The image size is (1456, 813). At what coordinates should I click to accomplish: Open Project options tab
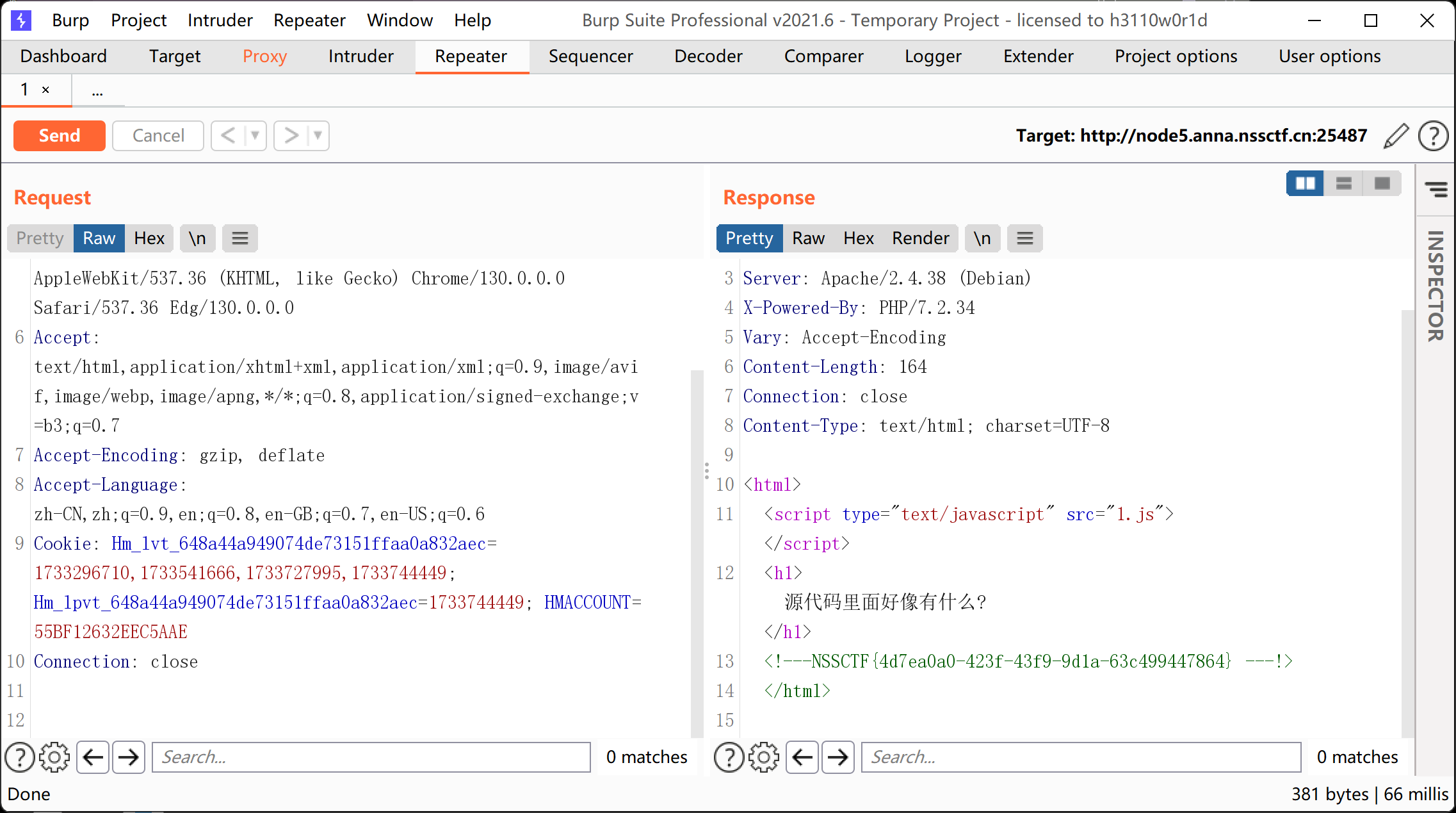tap(1176, 56)
